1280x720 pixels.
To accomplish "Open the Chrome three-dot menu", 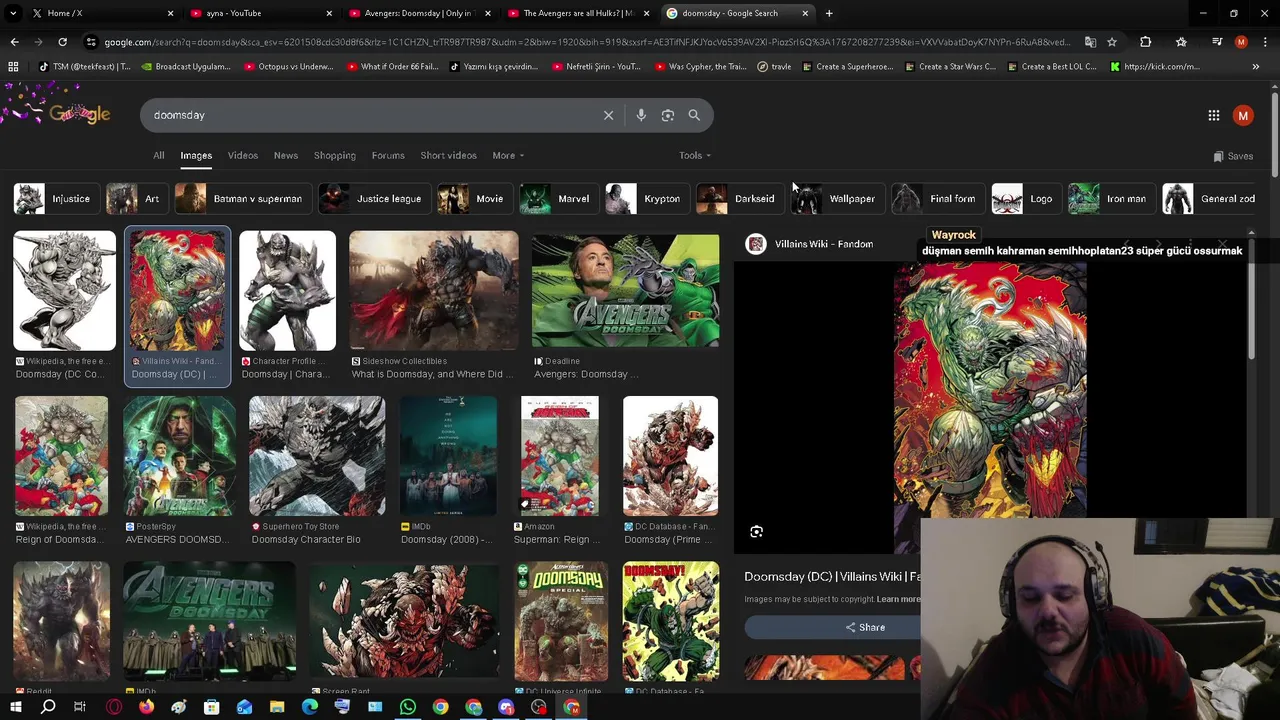I will tap(1265, 42).
